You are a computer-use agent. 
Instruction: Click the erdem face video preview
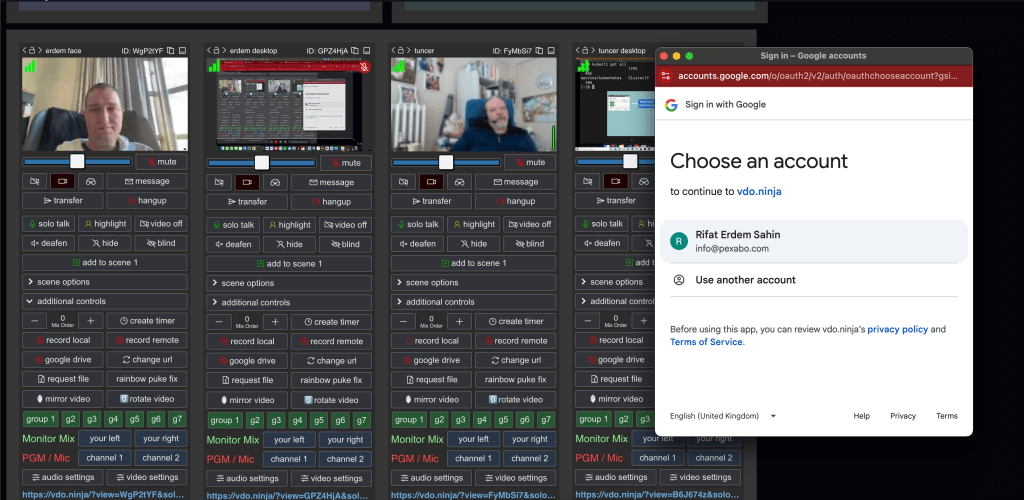coord(105,104)
